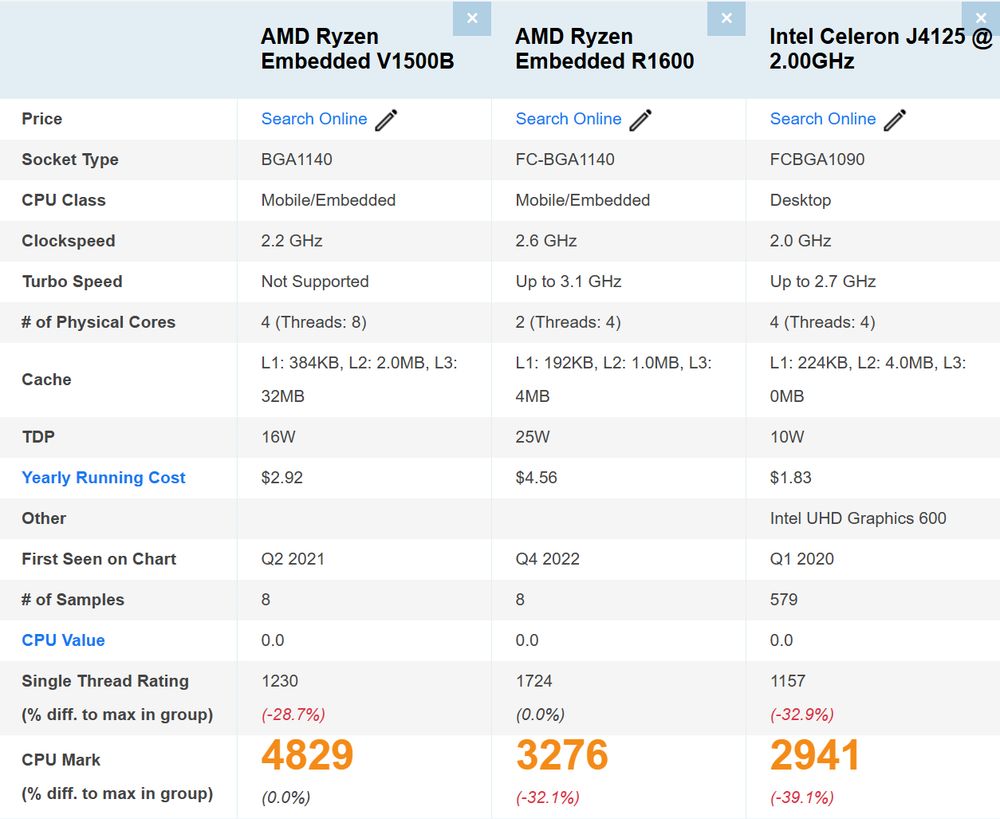Screen dimensions: 1000x819
Task: Click the 16W TDP value
Action: pyautogui.click(x=278, y=437)
